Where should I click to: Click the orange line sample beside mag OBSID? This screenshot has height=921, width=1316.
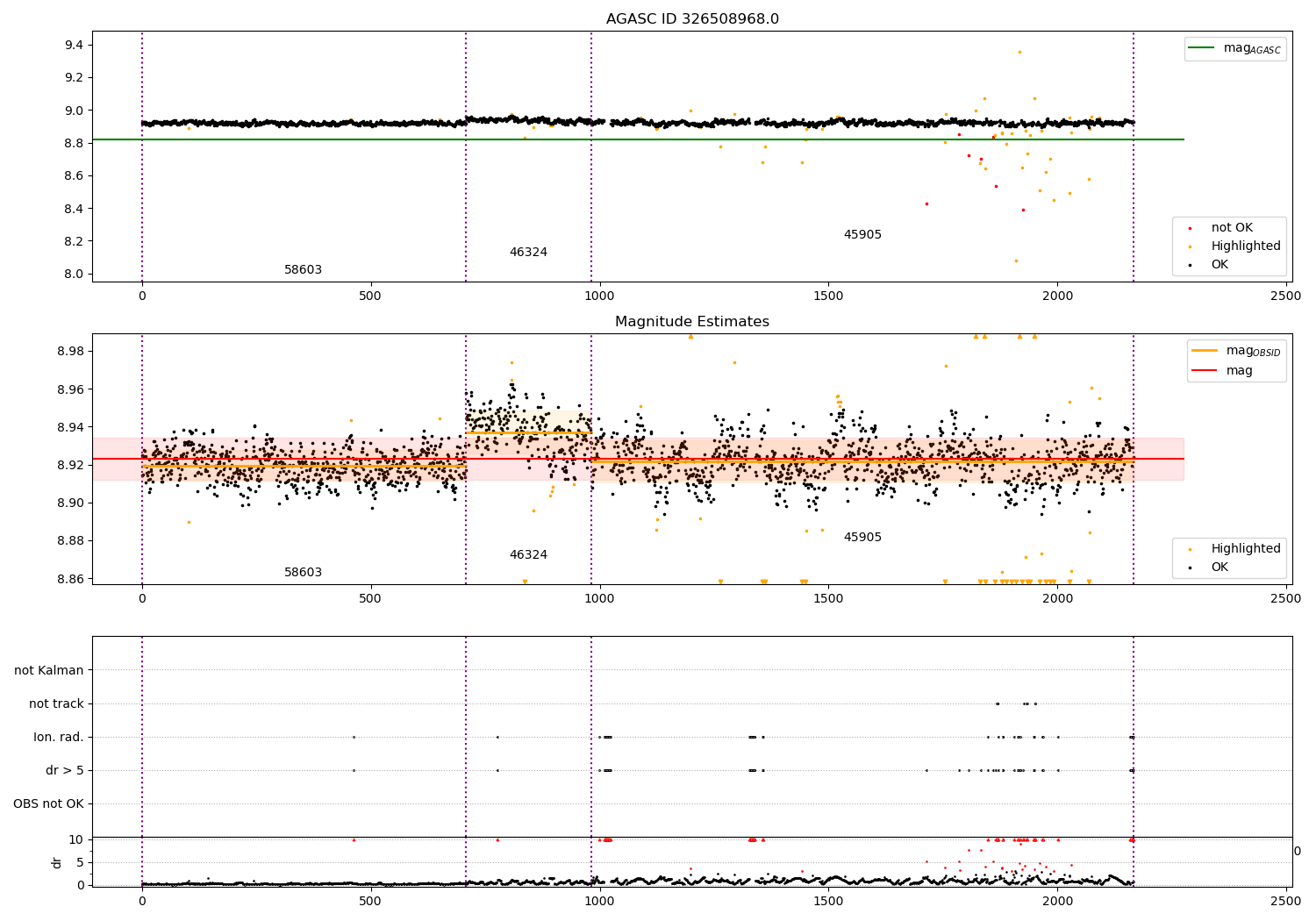click(1205, 350)
